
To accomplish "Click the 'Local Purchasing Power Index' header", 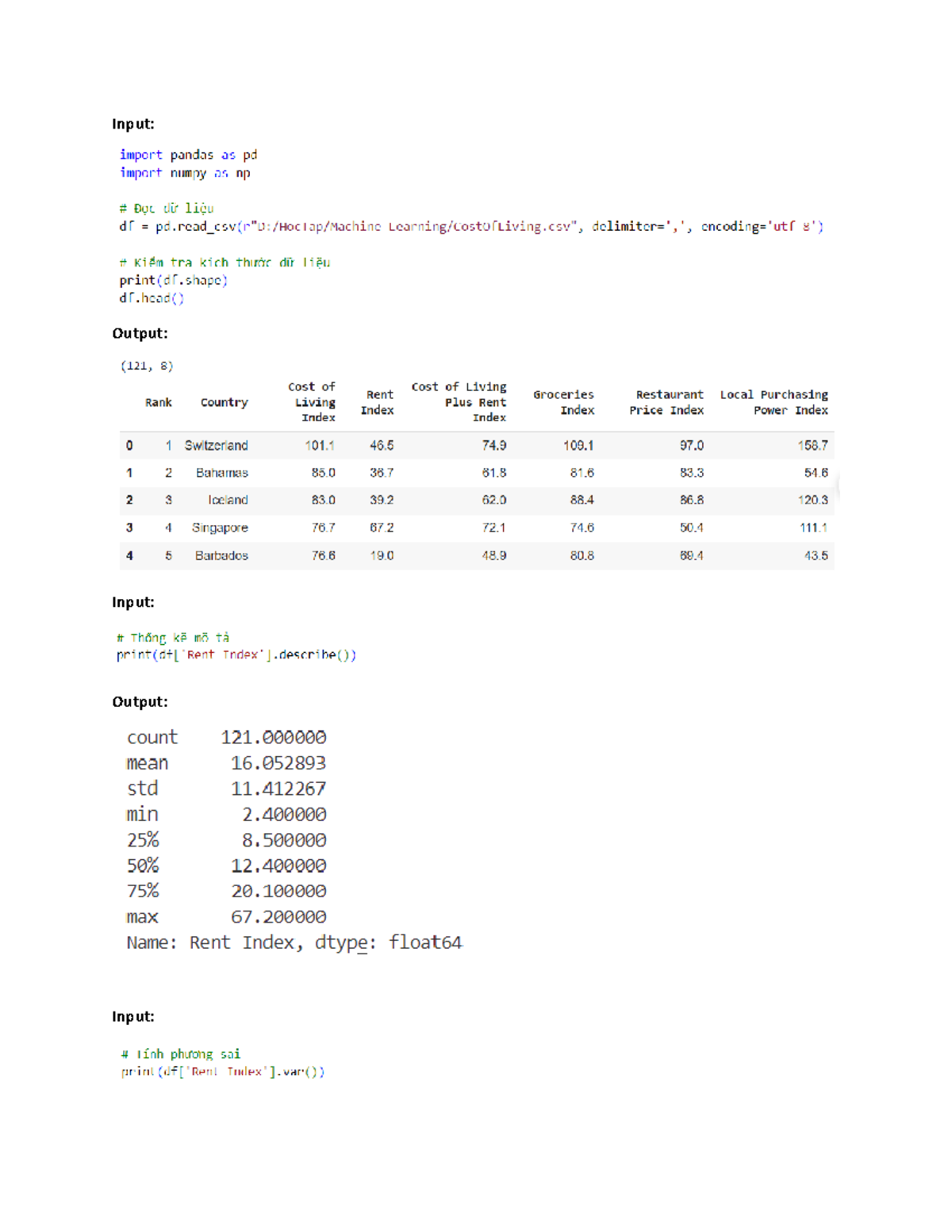I will pos(774,402).
